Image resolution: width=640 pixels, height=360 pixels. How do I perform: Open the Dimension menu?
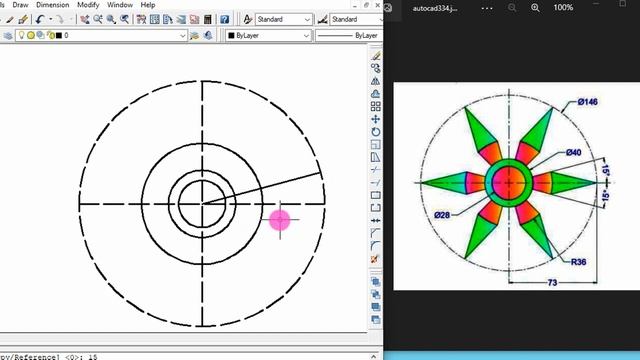[x=53, y=5]
